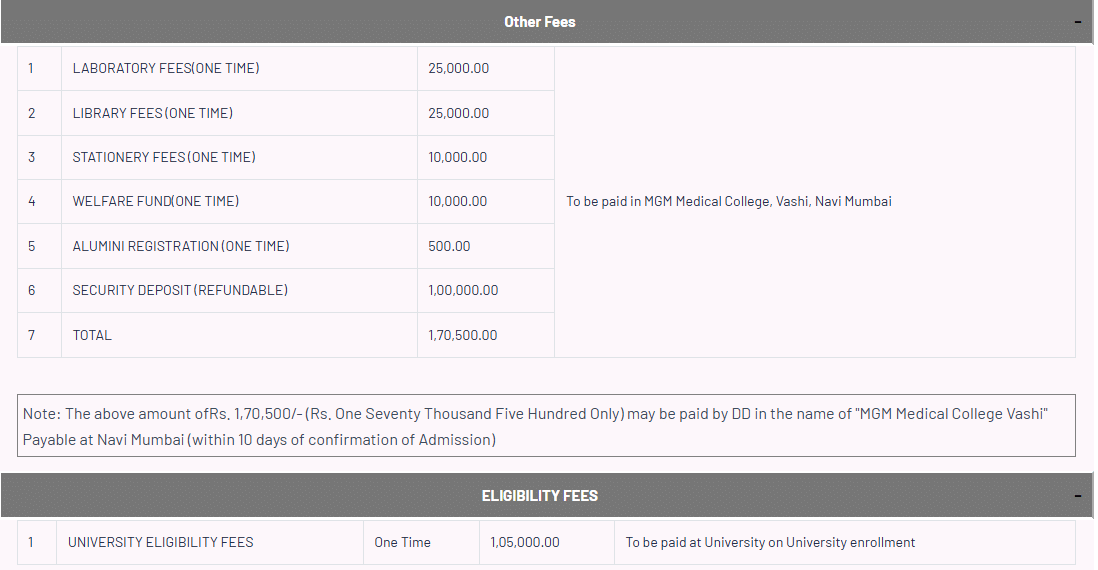Collapse the Eligibility Fees section minus icon
The image size is (1098, 570).
coord(1077,495)
